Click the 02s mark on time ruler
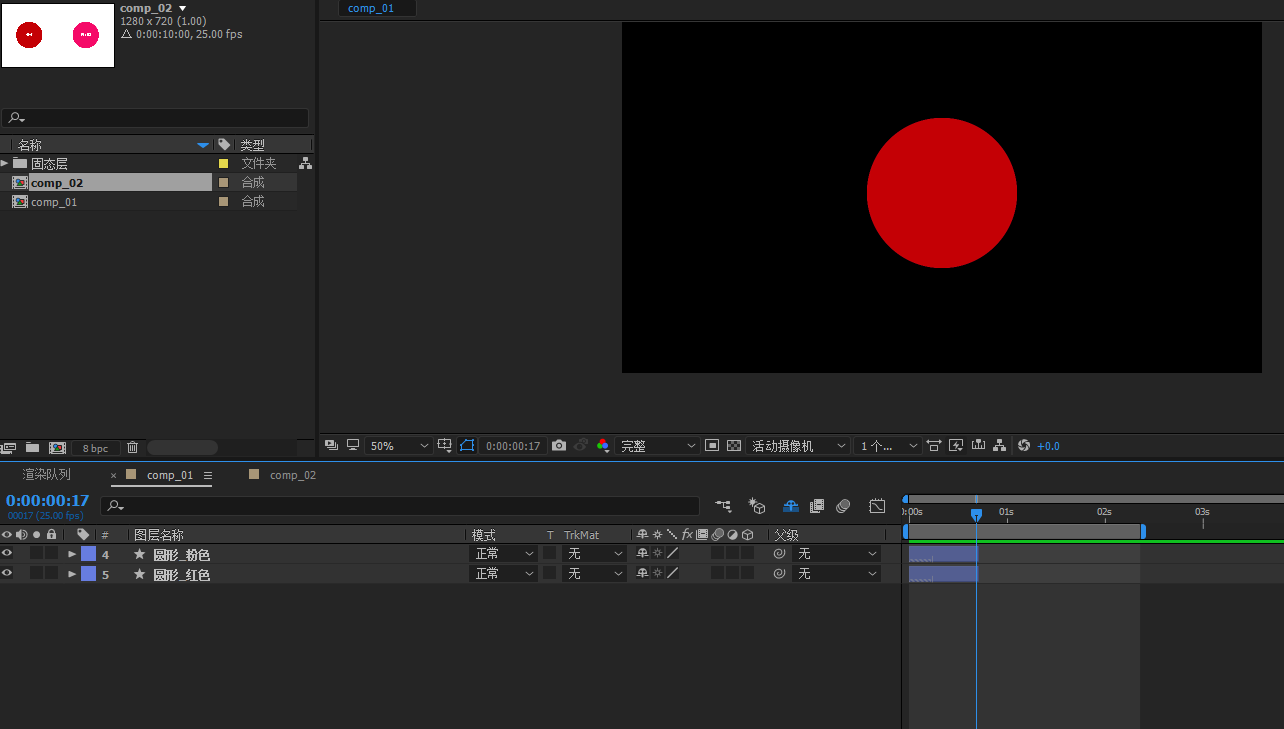Viewport: 1284px width, 729px height. [x=1104, y=513]
